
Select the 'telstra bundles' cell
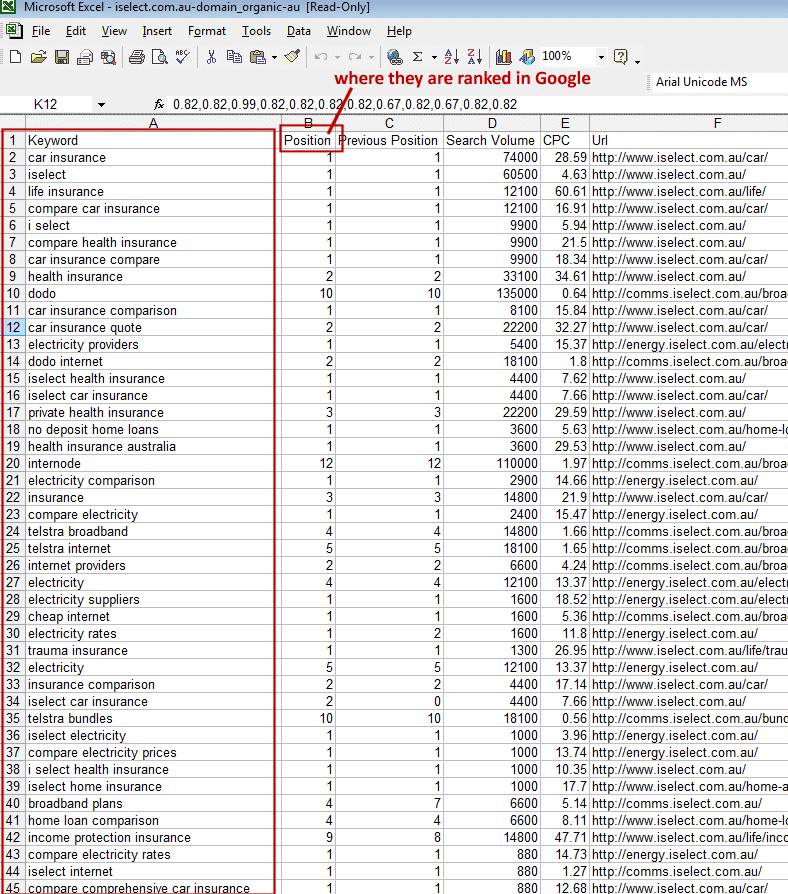[153, 718]
